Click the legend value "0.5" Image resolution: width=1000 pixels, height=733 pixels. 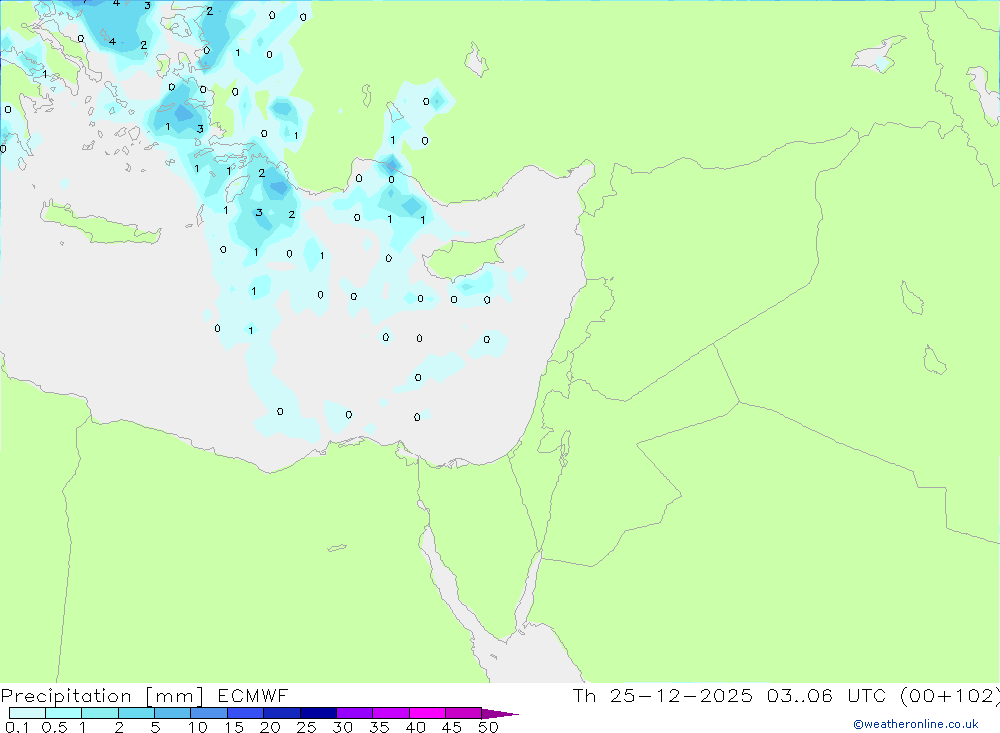pyautogui.click(x=54, y=727)
